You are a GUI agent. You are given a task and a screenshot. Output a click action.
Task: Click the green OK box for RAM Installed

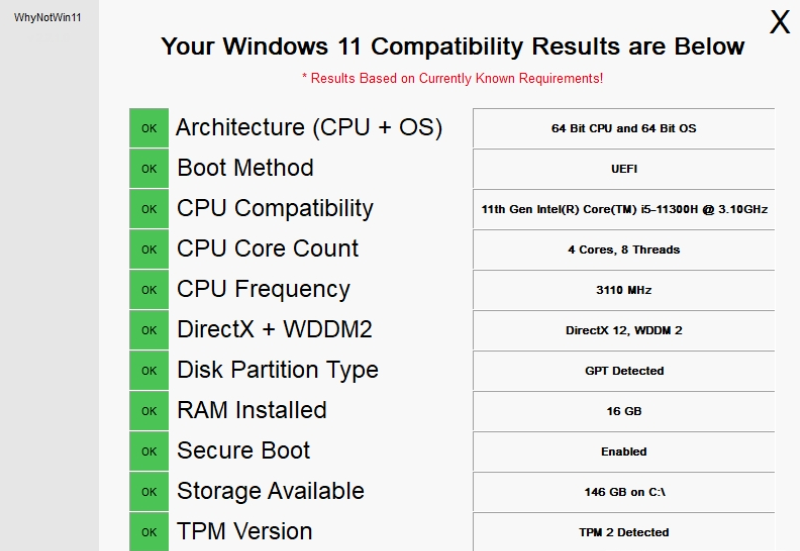[x=149, y=411]
